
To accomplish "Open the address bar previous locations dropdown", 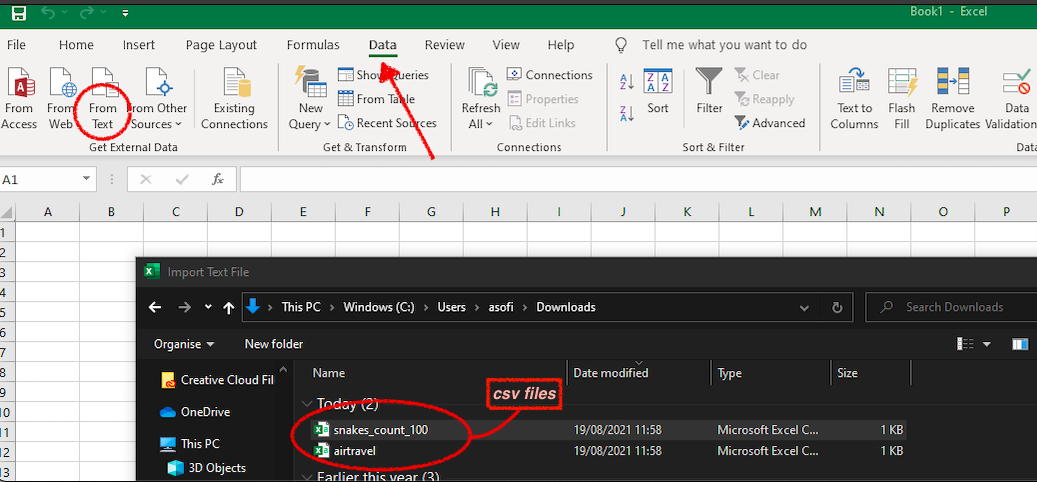I will (805, 307).
